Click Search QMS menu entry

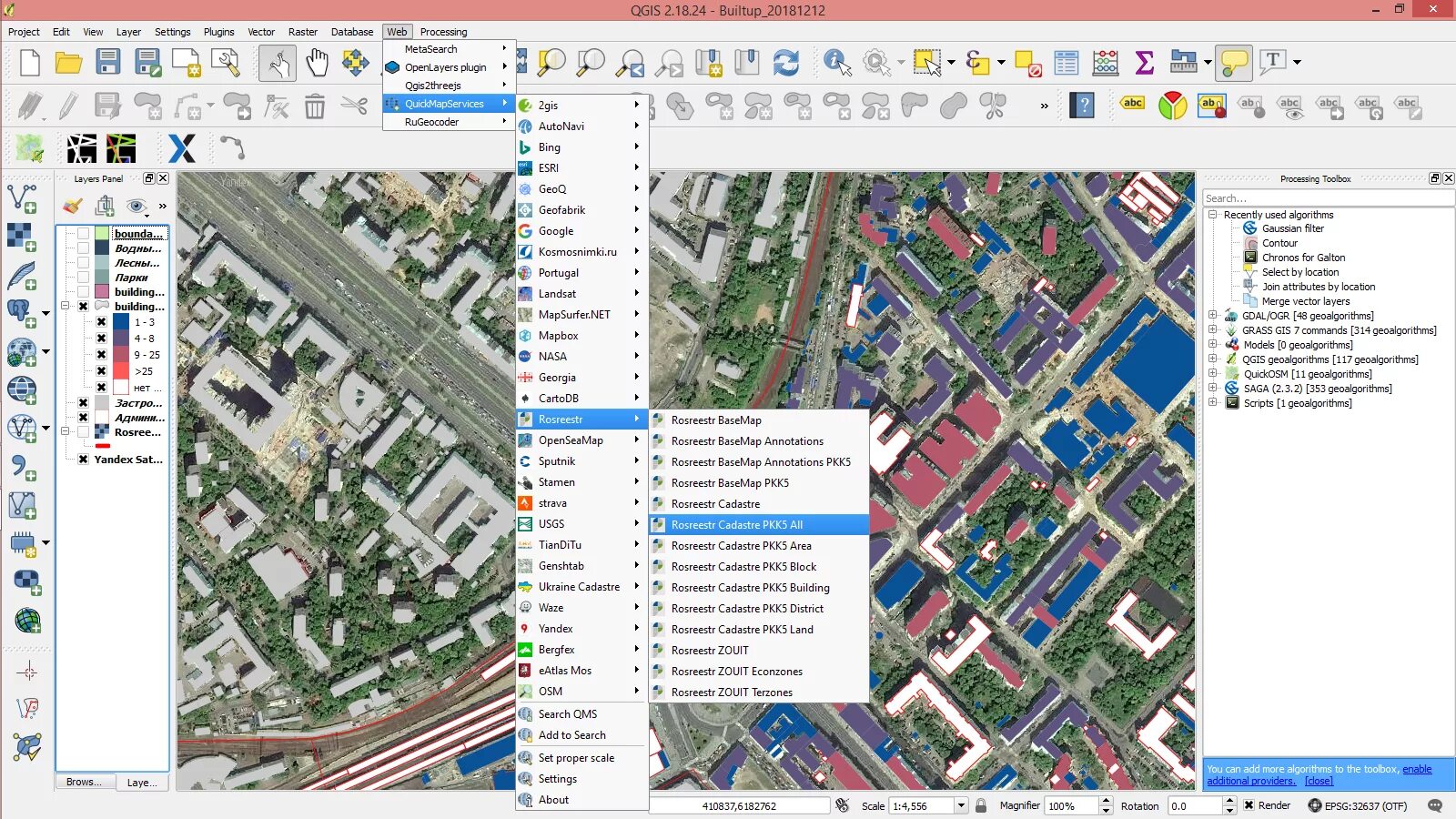click(581, 714)
